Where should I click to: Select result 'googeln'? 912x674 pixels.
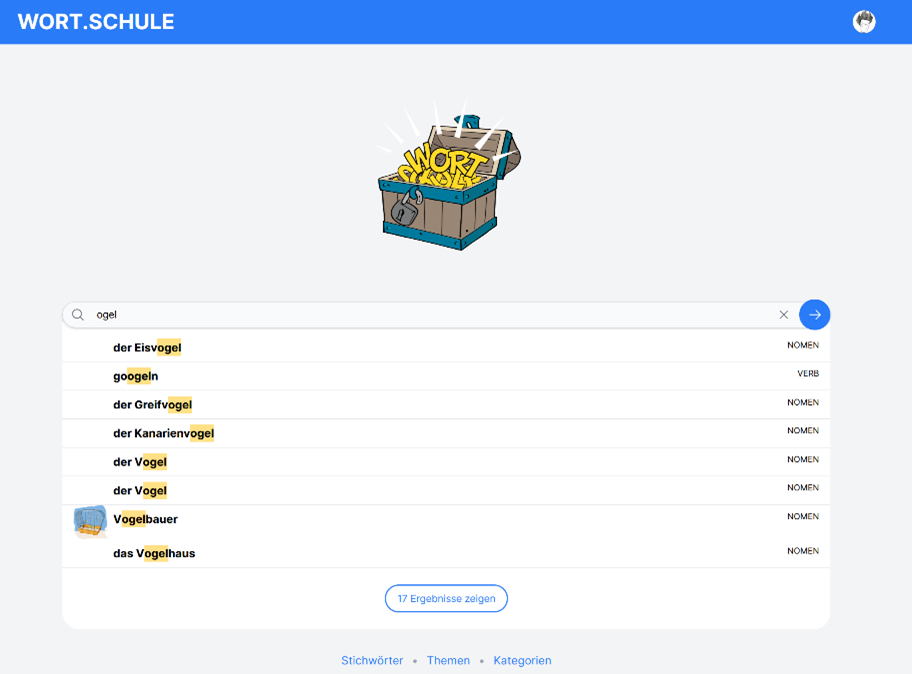point(446,376)
